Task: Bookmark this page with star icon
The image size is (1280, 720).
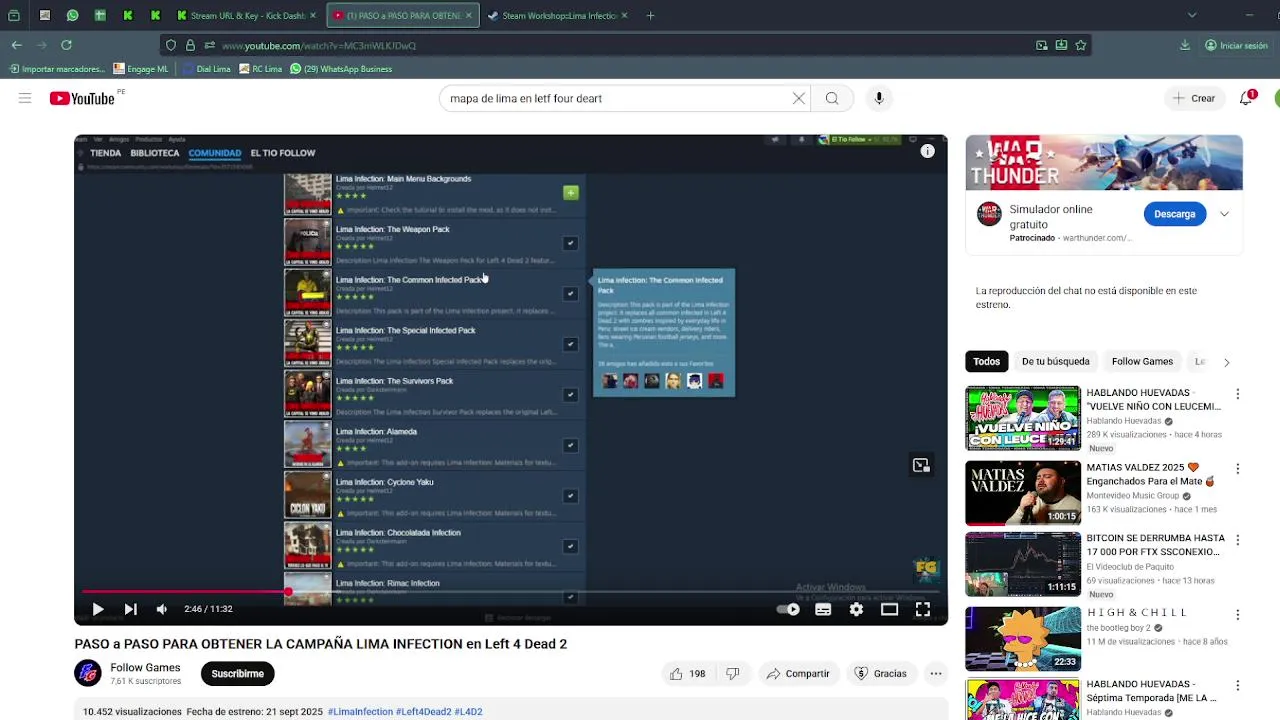Action: coord(1081,45)
